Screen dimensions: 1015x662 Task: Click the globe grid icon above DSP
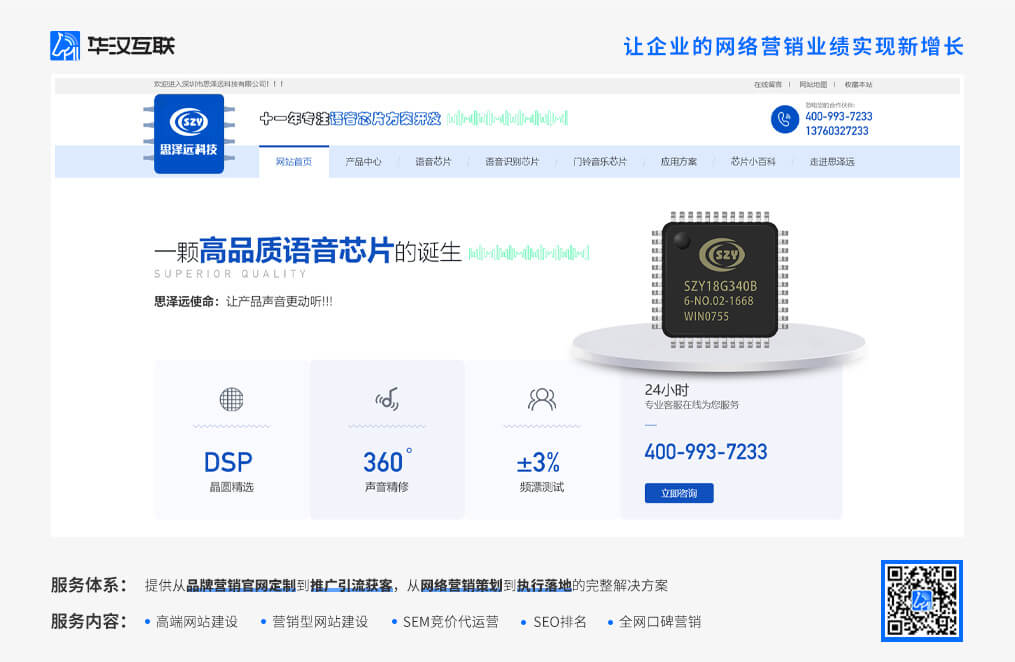[x=231, y=399]
